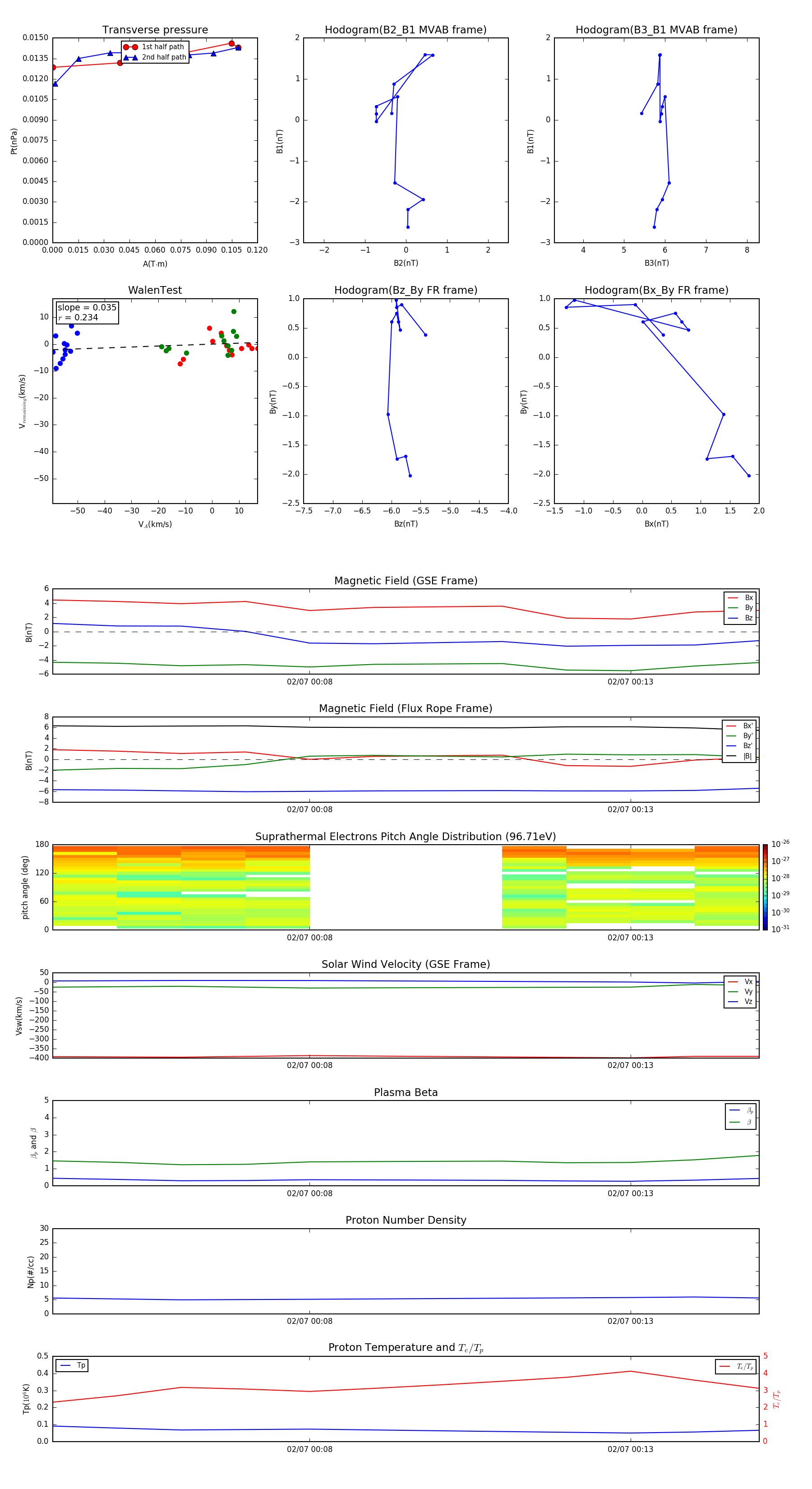812x1489 pixels.
Task: Click the B3(nT) x-axis label
Action: (x=656, y=263)
